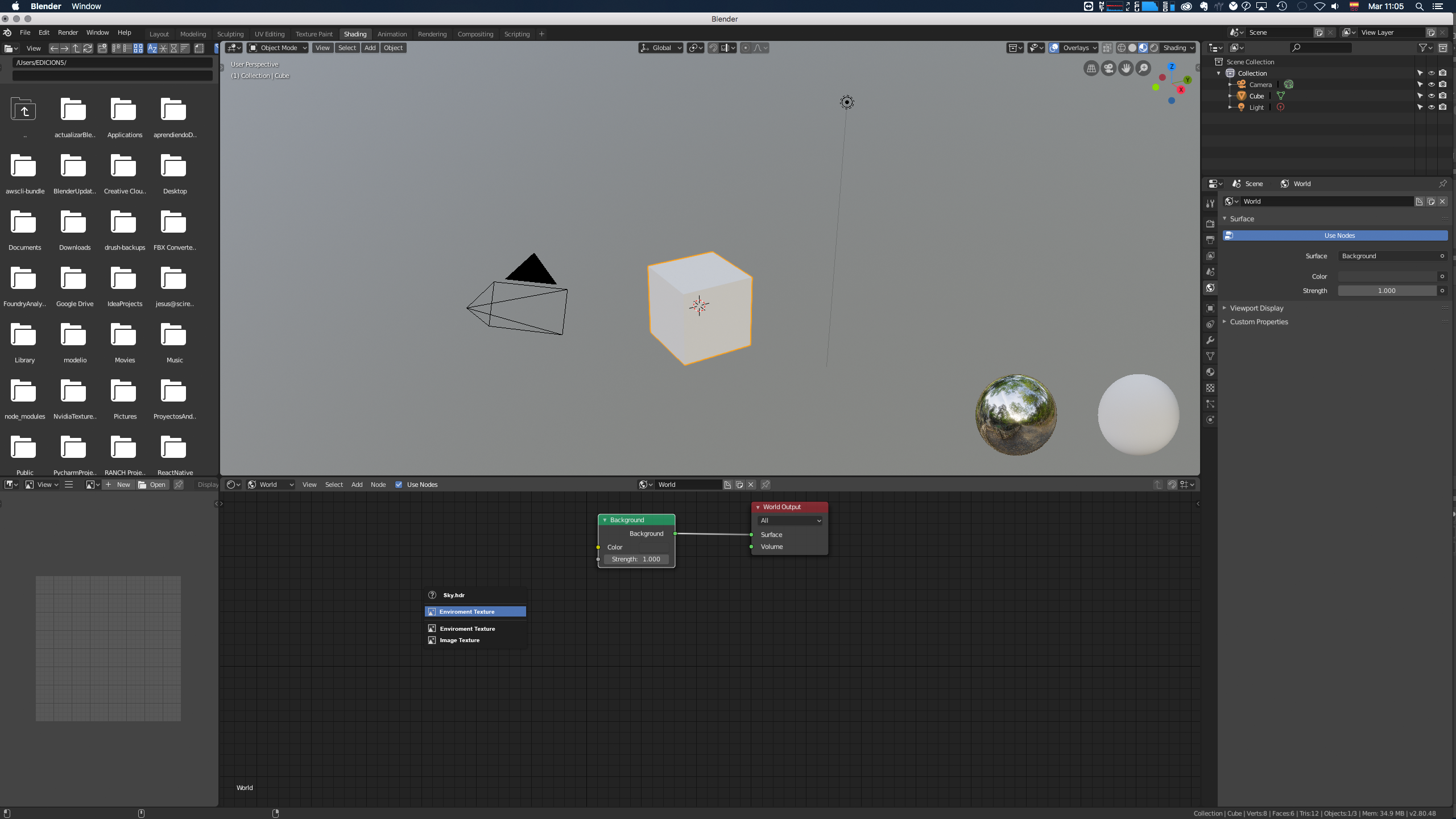Open the Add menu in 3D viewport
This screenshot has width=1456, height=819.
(370, 48)
